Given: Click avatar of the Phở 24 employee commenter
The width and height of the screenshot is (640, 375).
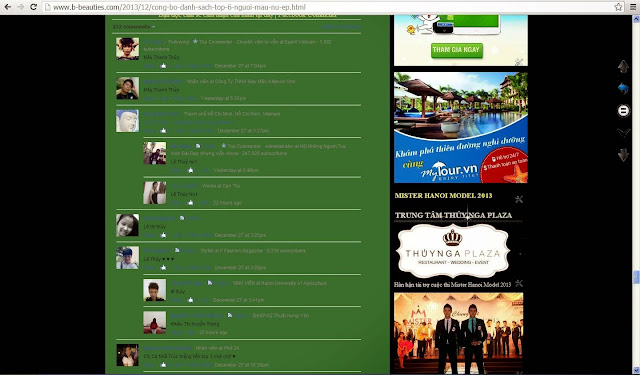Looking at the screenshot, I should (127, 355).
